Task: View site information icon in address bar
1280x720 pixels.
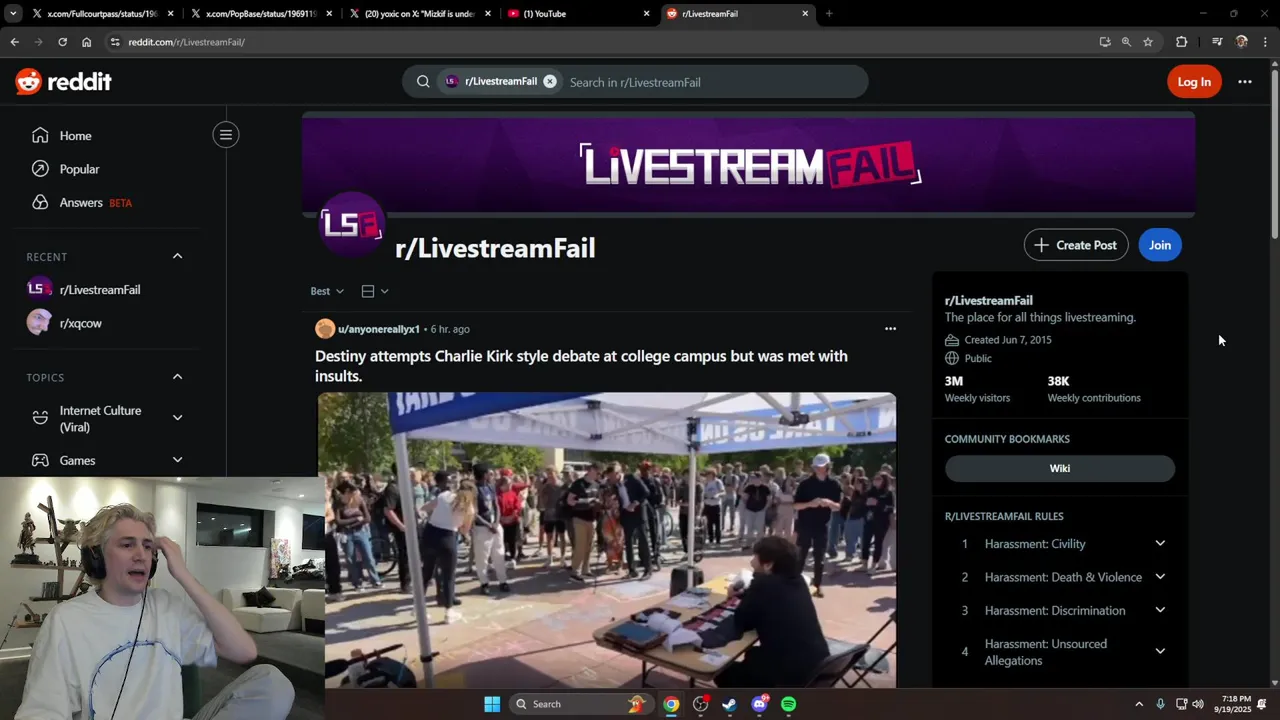Action: [115, 42]
